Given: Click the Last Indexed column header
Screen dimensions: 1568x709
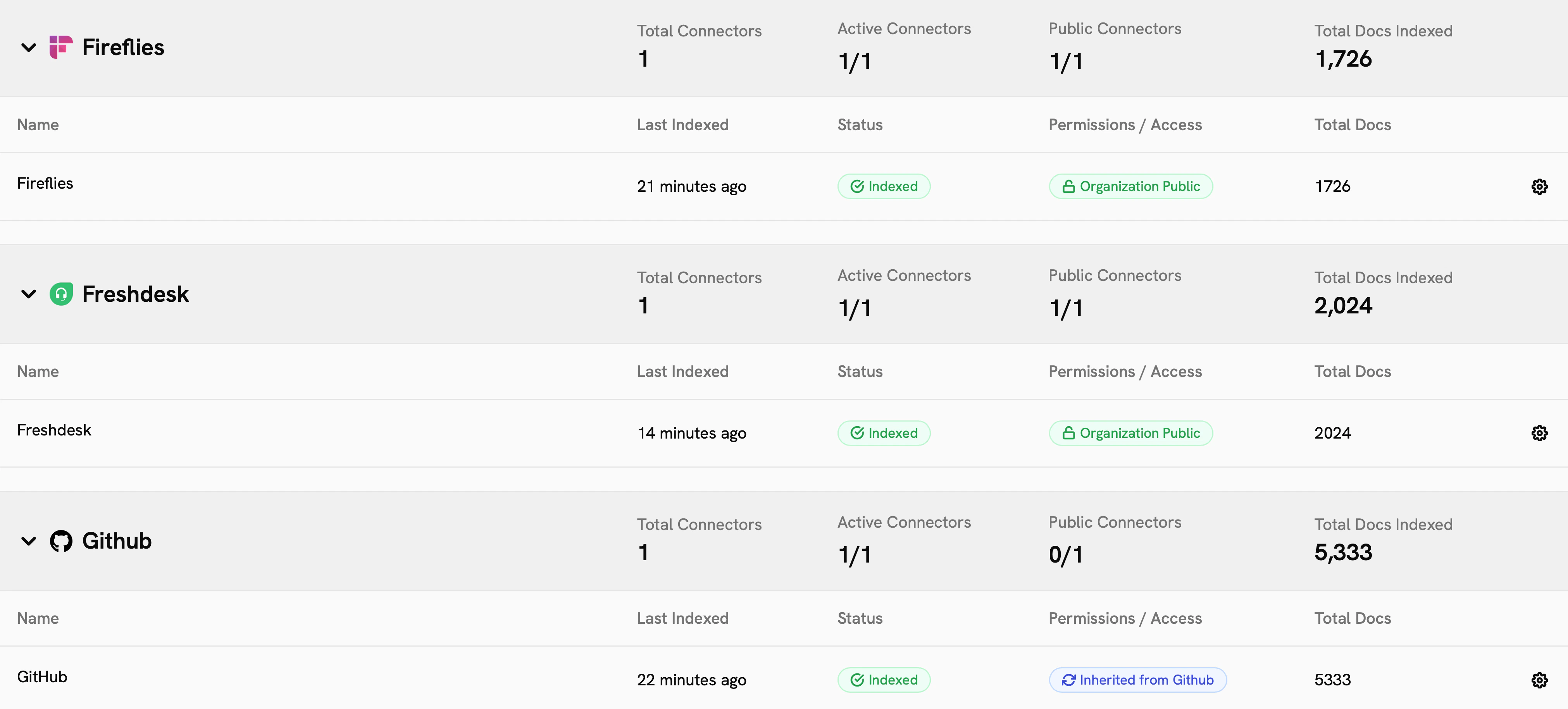Looking at the screenshot, I should coord(683,124).
